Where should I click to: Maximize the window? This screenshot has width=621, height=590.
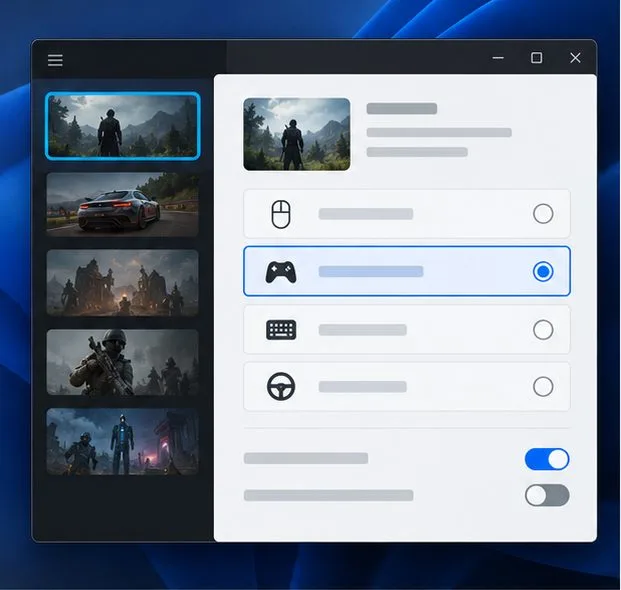click(536, 58)
